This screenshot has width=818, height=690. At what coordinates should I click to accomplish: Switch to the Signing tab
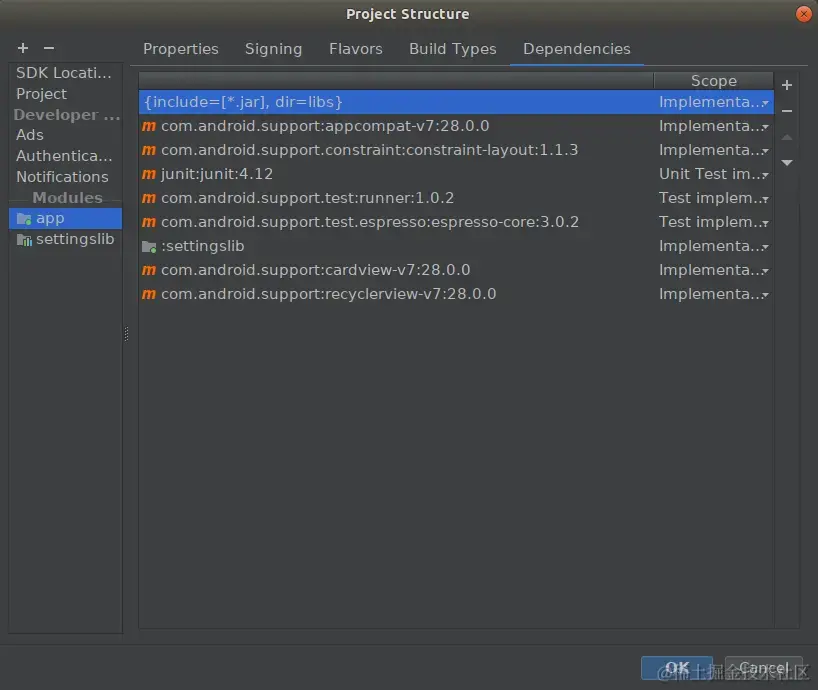[273, 49]
